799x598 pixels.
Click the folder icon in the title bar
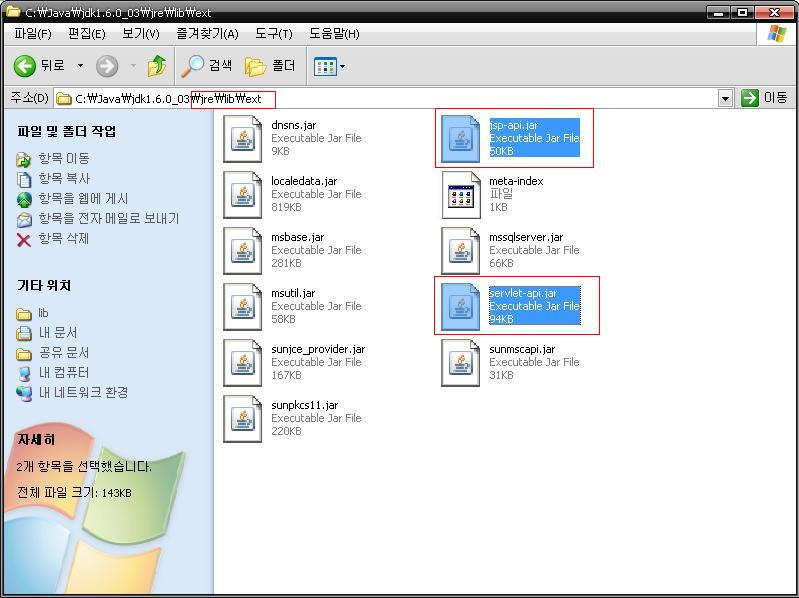click(12, 12)
